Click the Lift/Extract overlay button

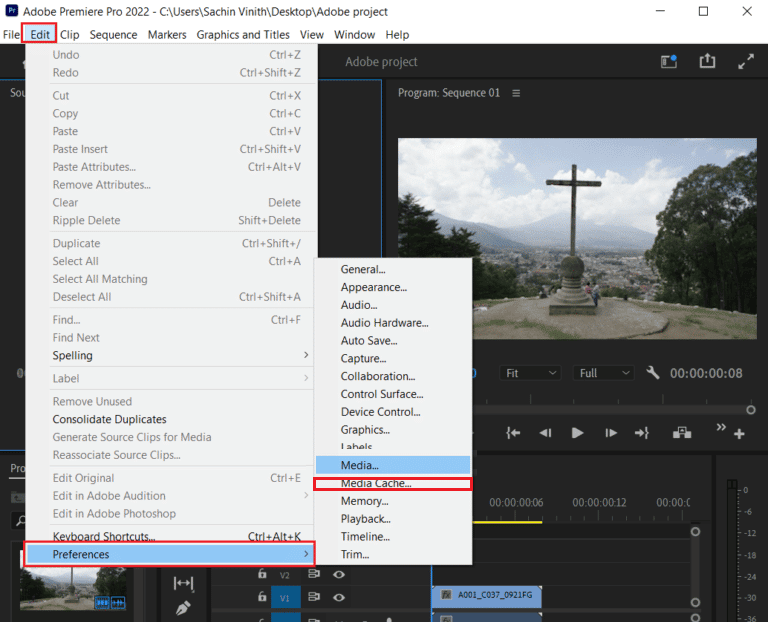tap(682, 433)
